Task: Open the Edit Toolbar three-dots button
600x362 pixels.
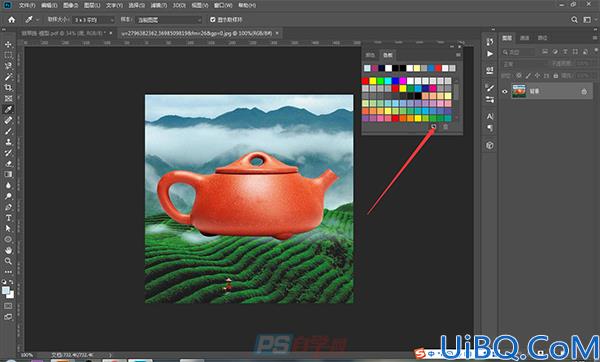Action: (x=8, y=272)
